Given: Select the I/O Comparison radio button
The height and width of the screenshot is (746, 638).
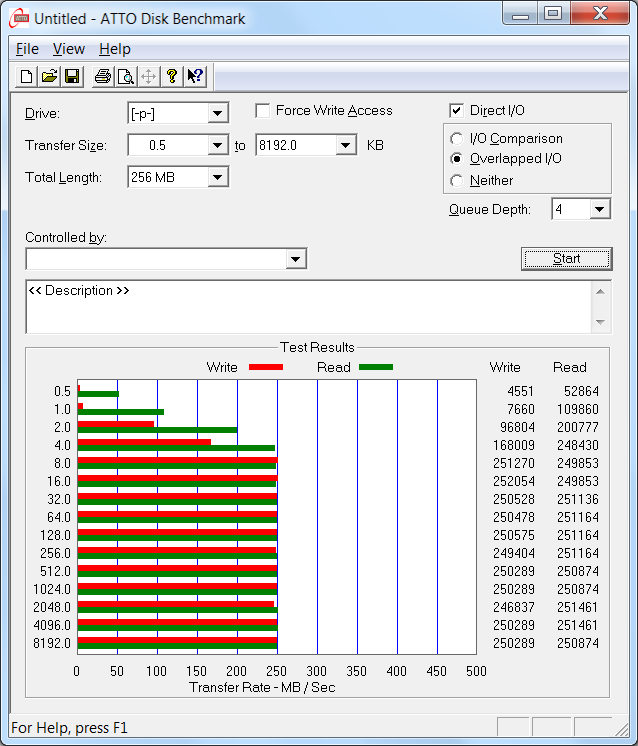Looking at the screenshot, I should pos(456,138).
